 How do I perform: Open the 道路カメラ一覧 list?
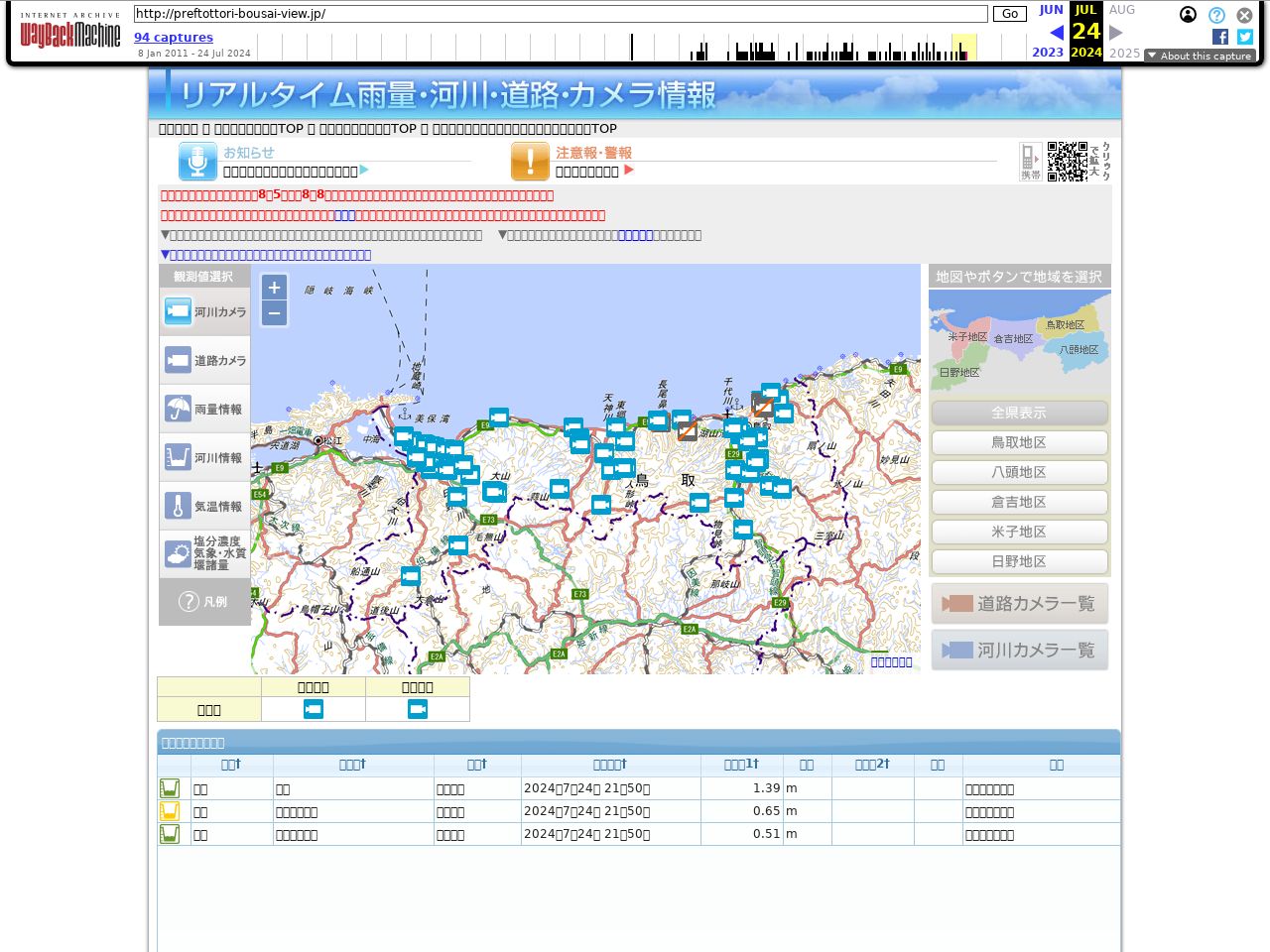tap(1019, 603)
